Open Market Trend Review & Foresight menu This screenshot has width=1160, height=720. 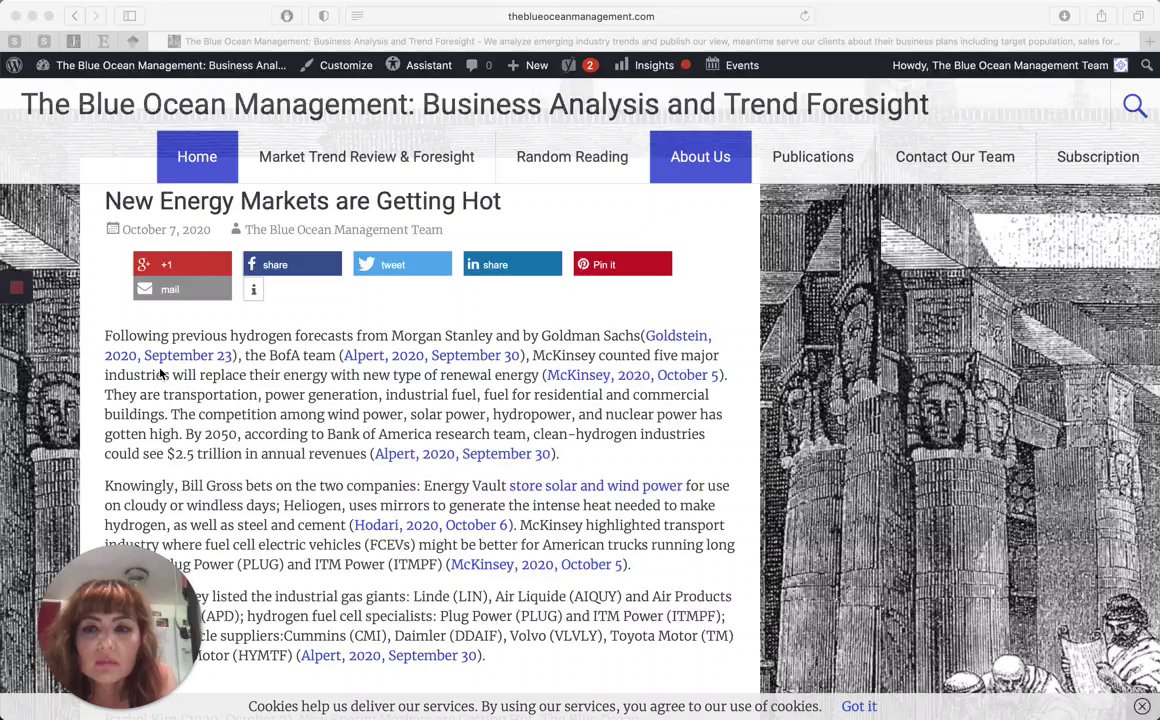coord(366,157)
